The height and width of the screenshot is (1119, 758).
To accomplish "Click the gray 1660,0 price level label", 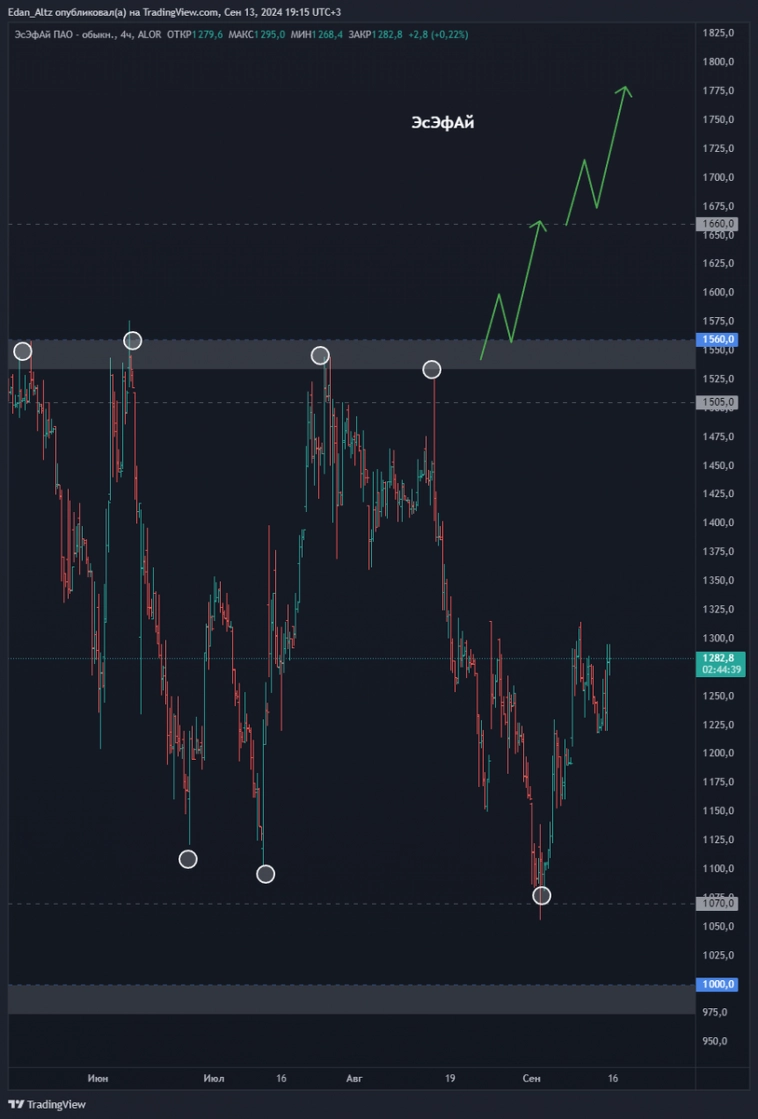I will pos(718,224).
